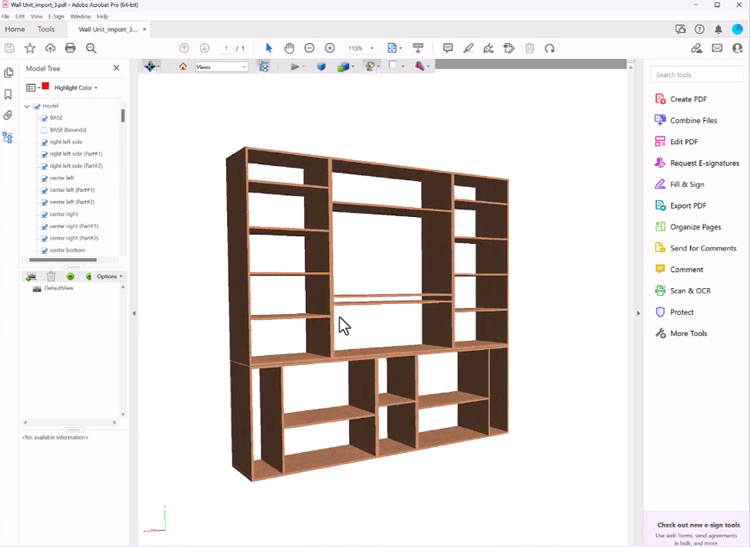Switch to the Tools tab
750x547 pixels.
(46, 29)
